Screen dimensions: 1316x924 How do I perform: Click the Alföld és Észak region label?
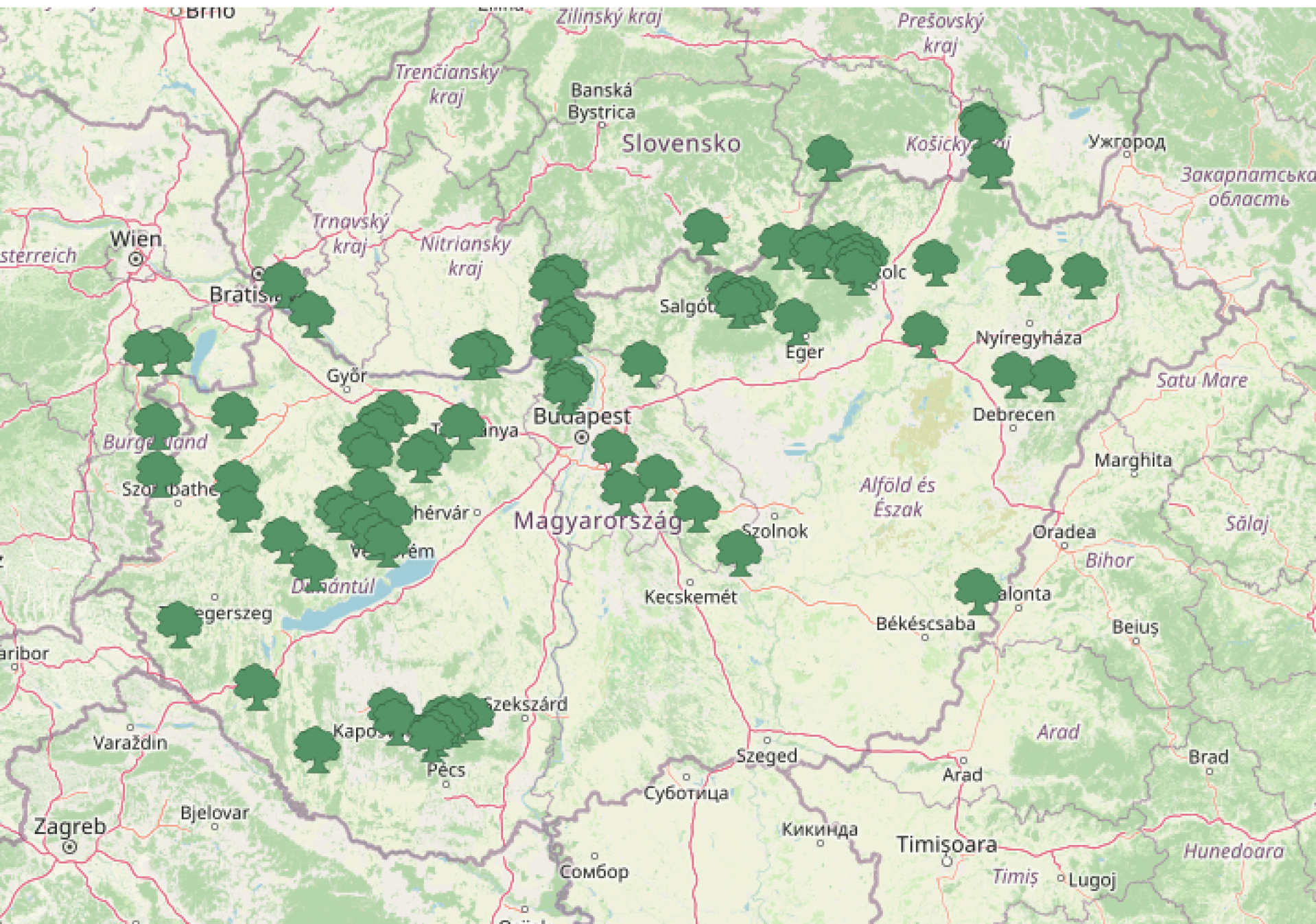[x=897, y=497]
